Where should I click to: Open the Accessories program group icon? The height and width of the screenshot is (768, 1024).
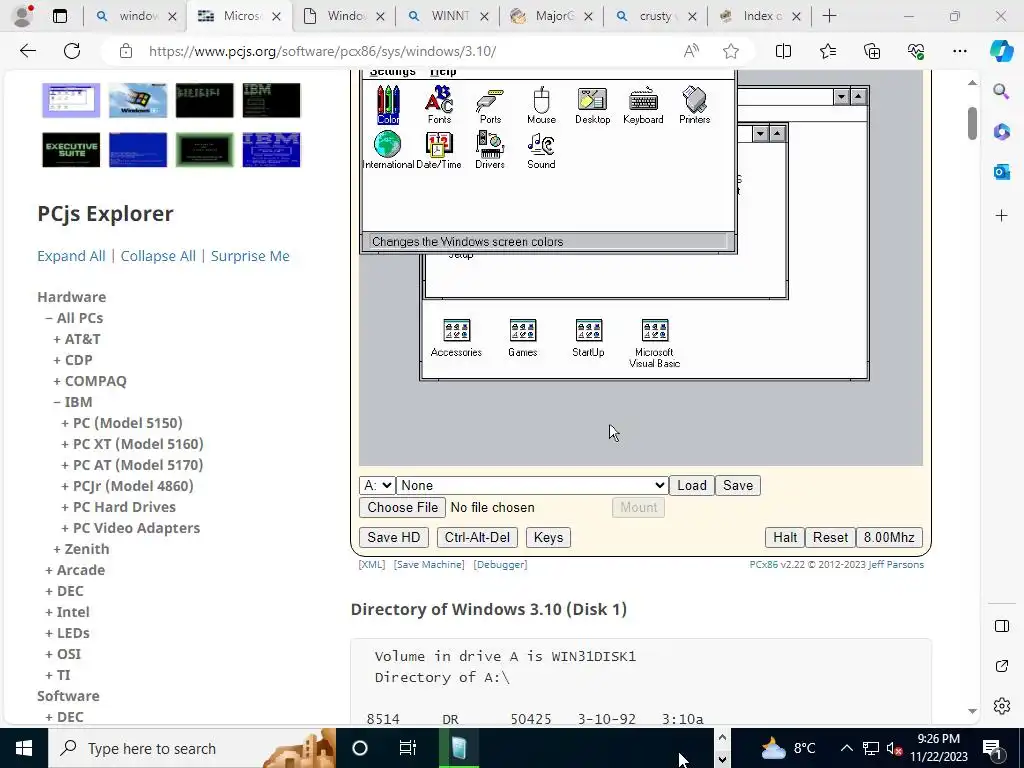(456, 338)
